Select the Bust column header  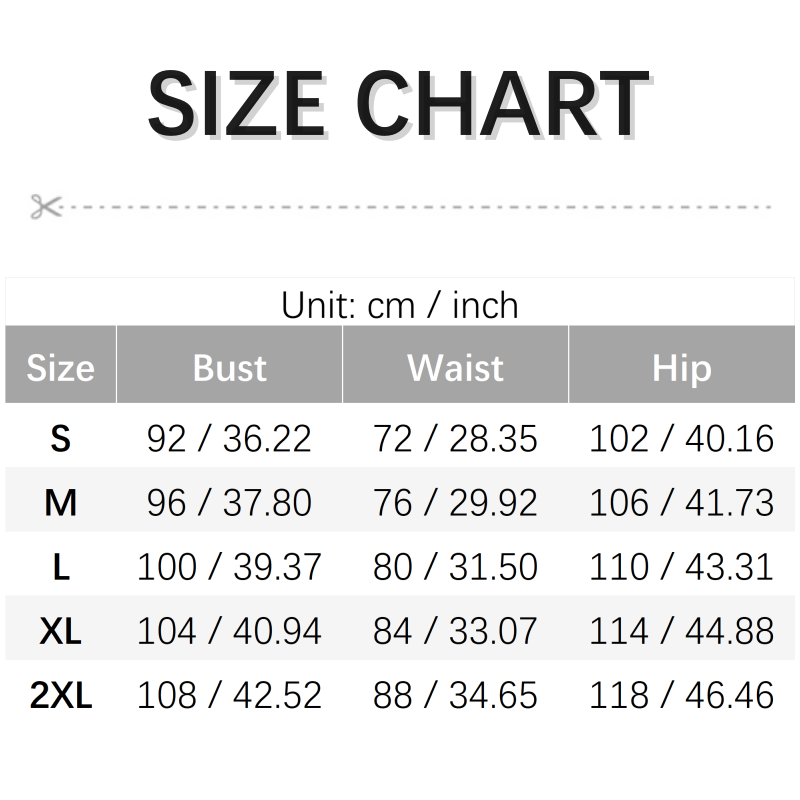click(x=230, y=368)
